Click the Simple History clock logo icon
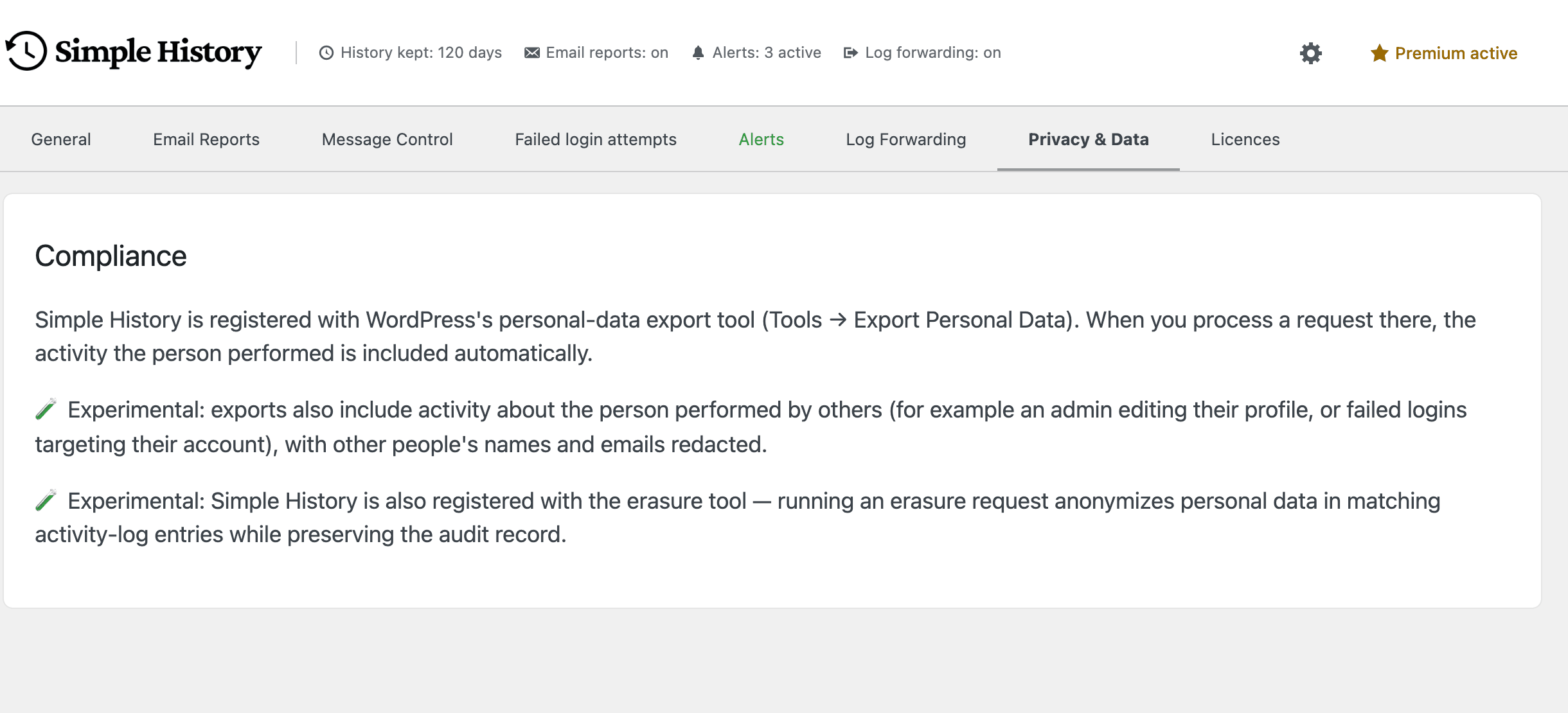The height and width of the screenshot is (713, 1568). pos(26,51)
